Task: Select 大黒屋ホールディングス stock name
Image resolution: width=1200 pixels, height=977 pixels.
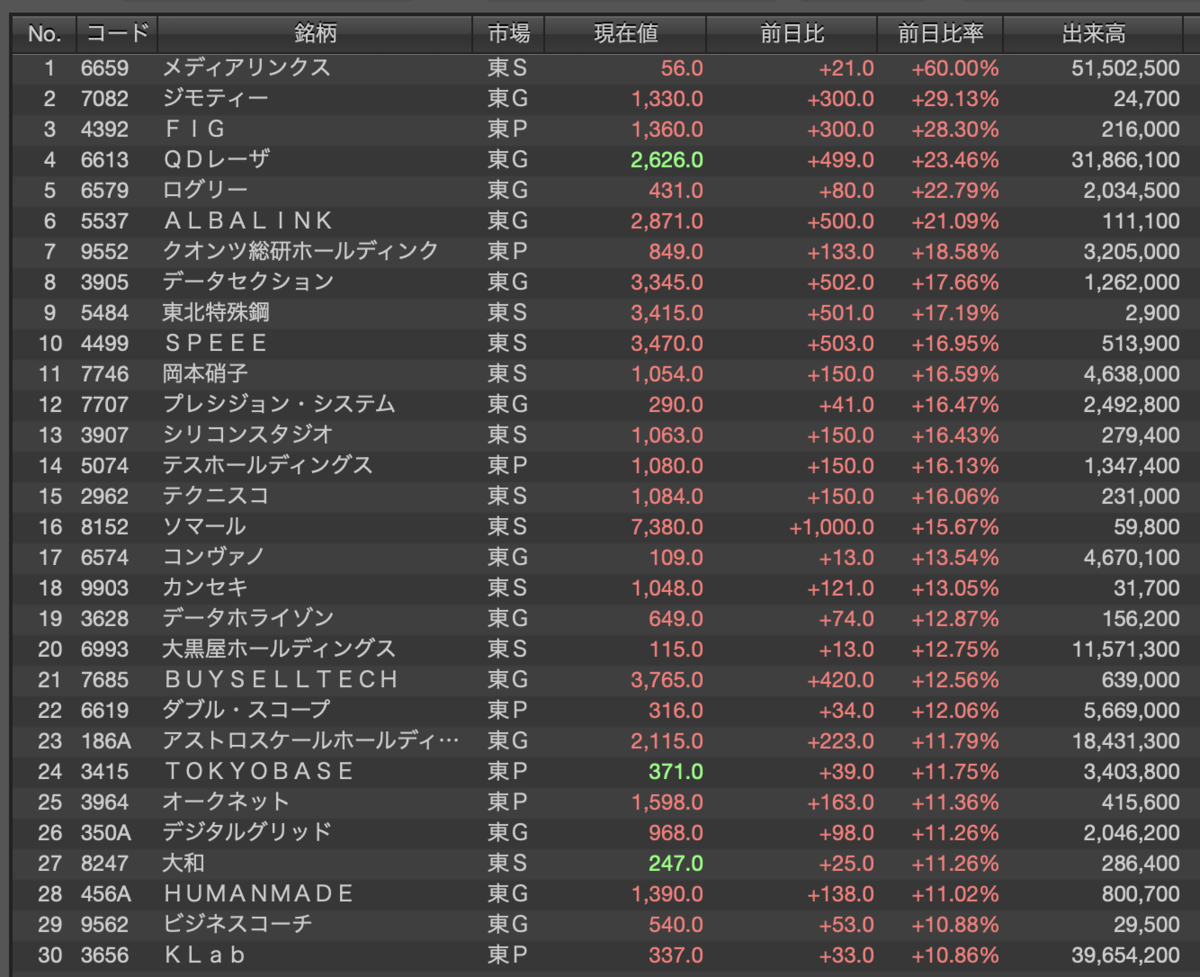Action: click(279, 649)
